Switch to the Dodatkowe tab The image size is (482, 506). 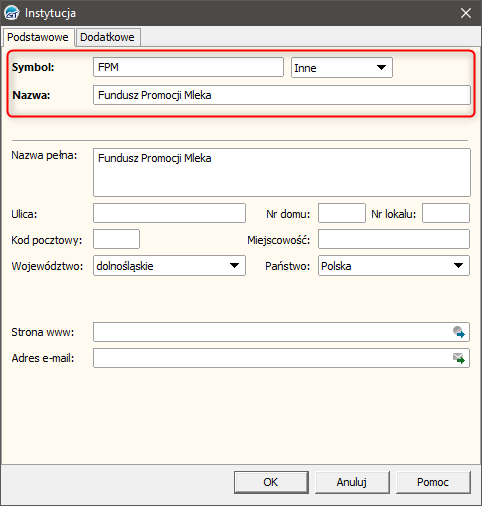pyautogui.click(x=108, y=37)
